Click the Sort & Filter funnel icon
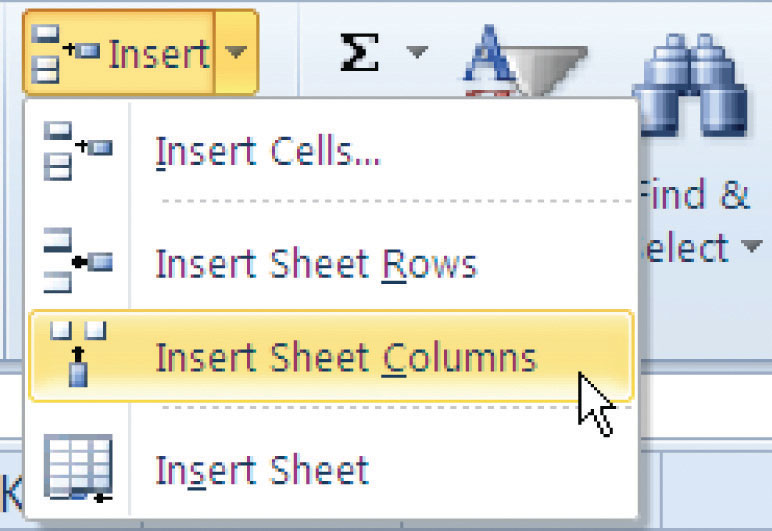Image resolution: width=772 pixels, height=531 pixels. 525,61
